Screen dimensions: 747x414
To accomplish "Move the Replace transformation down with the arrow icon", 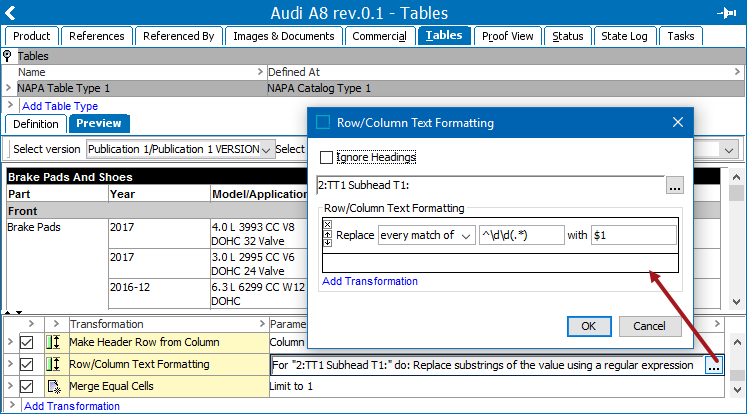I will (x=327, y=242).
